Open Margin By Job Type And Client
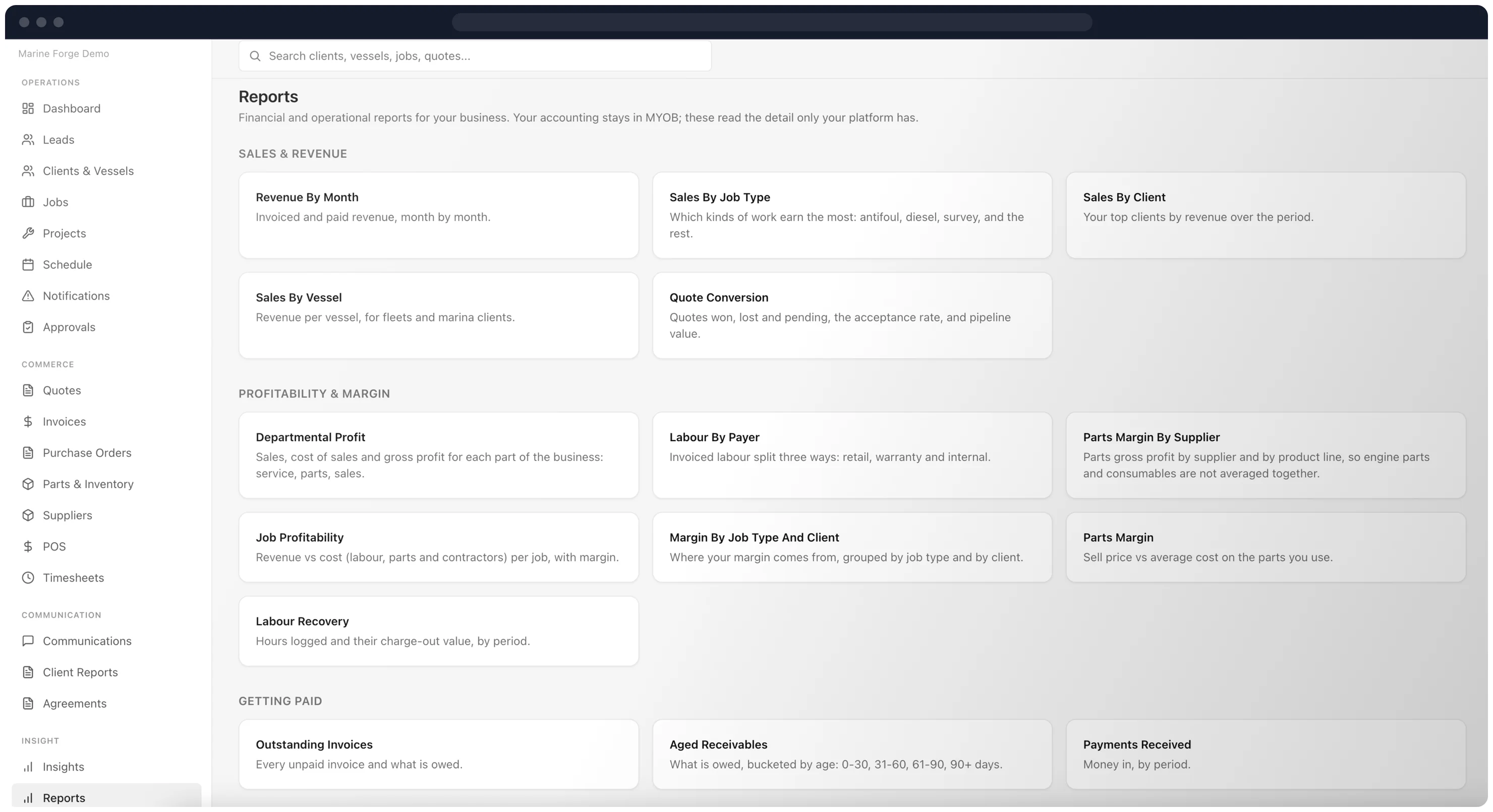The image size is (1493, 812). pyautogui.click(x=852, y=548)
